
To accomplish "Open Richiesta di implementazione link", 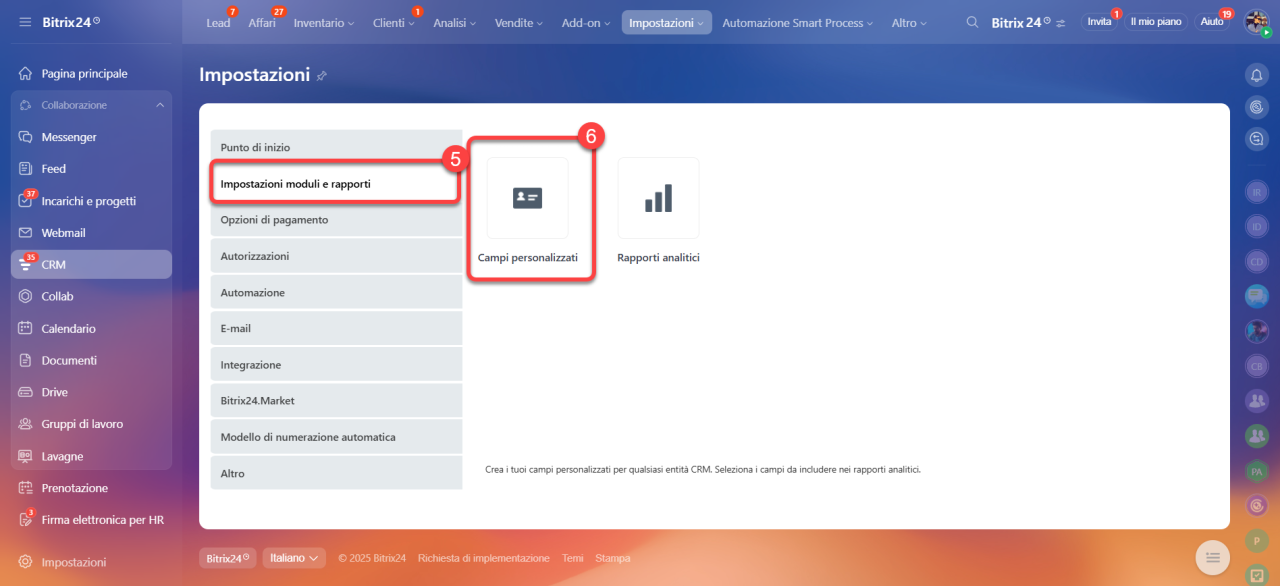I will click(484, 558).
